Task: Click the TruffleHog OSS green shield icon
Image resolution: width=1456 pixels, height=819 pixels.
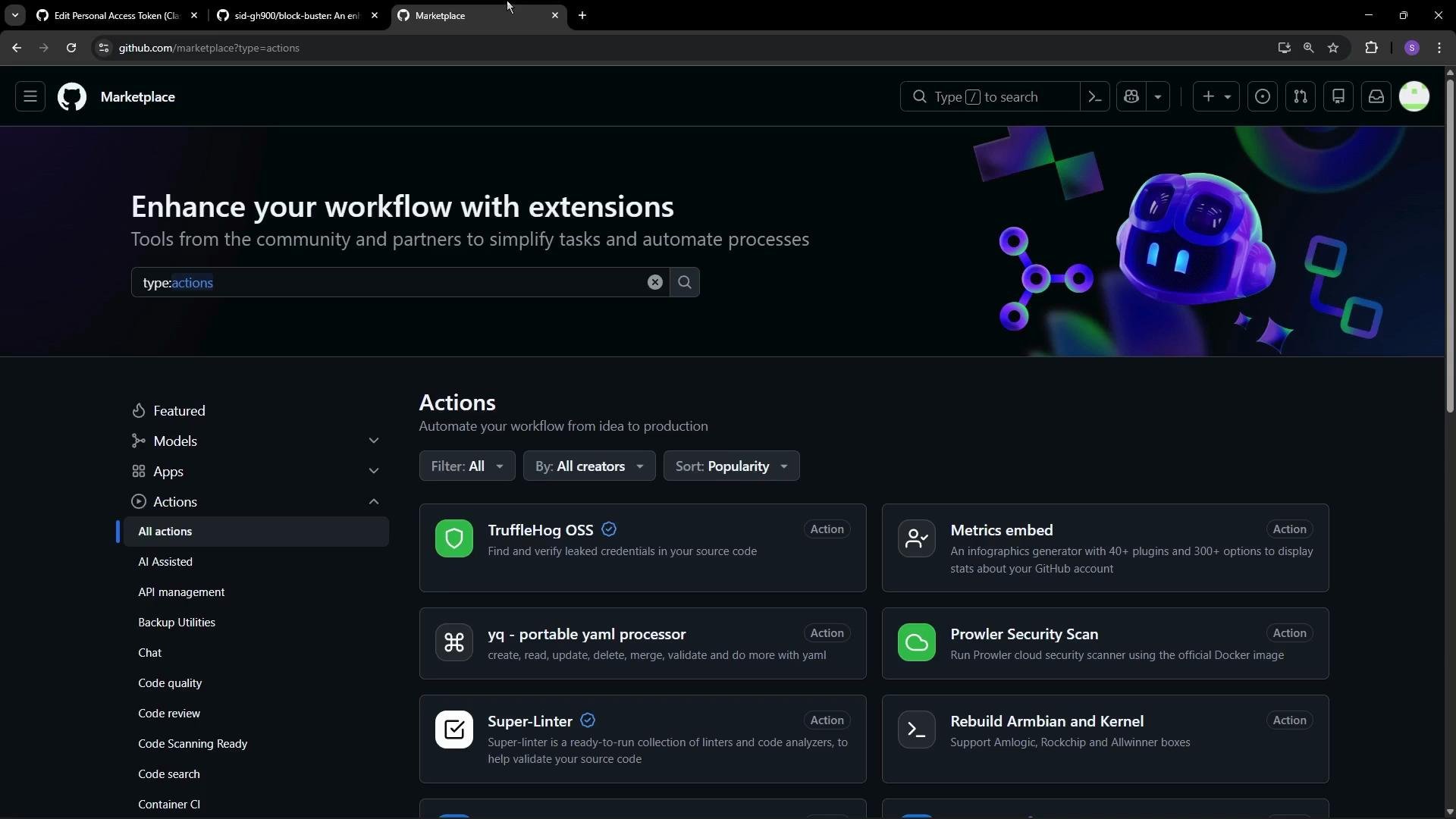Action: click(x=454, y=539)
